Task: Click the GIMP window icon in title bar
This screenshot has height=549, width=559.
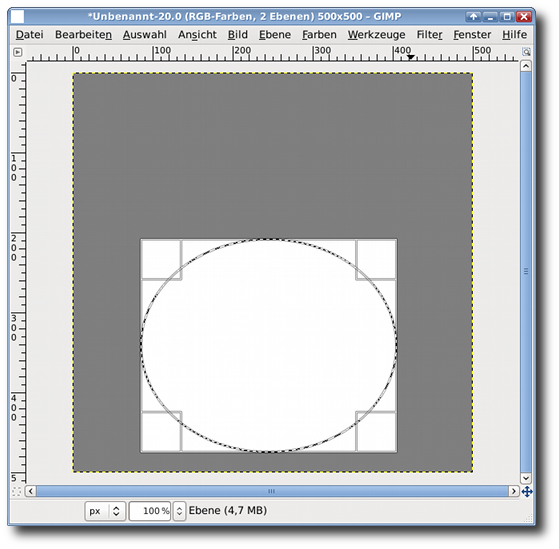Action: [x=17, y=16]
